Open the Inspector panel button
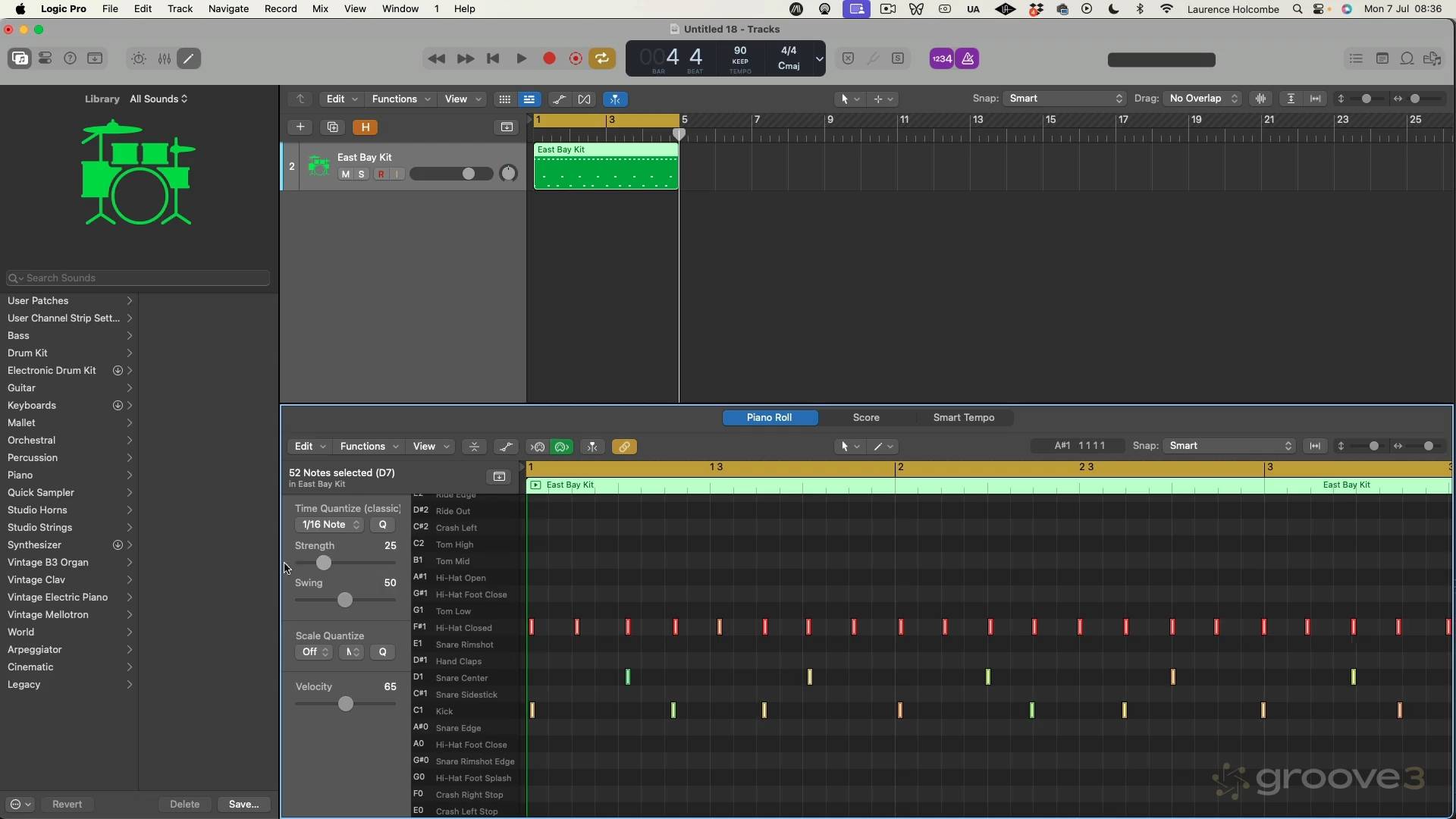This screenshot has height=819, width=1456. (x=45, y=58)
